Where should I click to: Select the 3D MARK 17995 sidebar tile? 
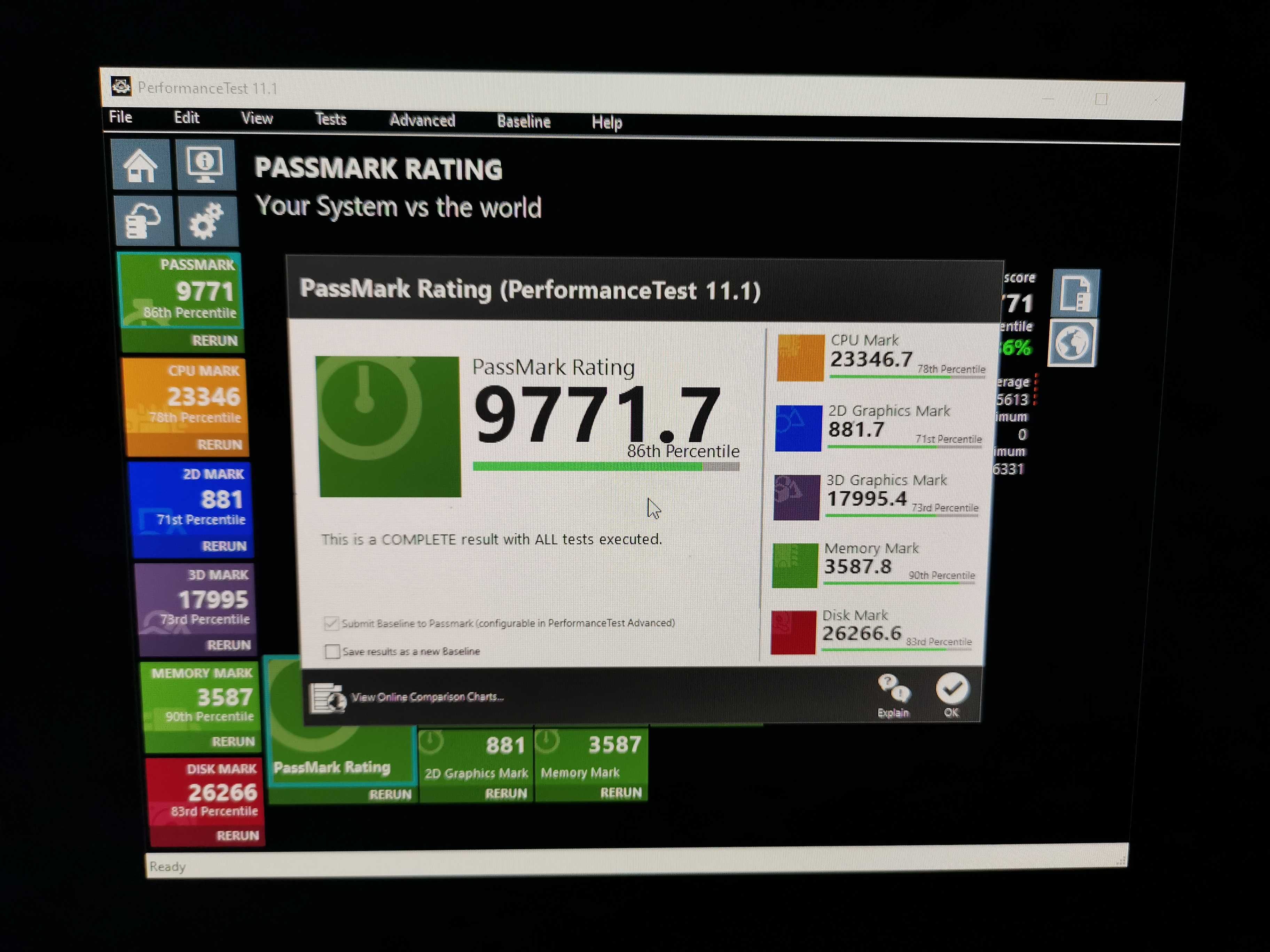click(x=195, y=598)
